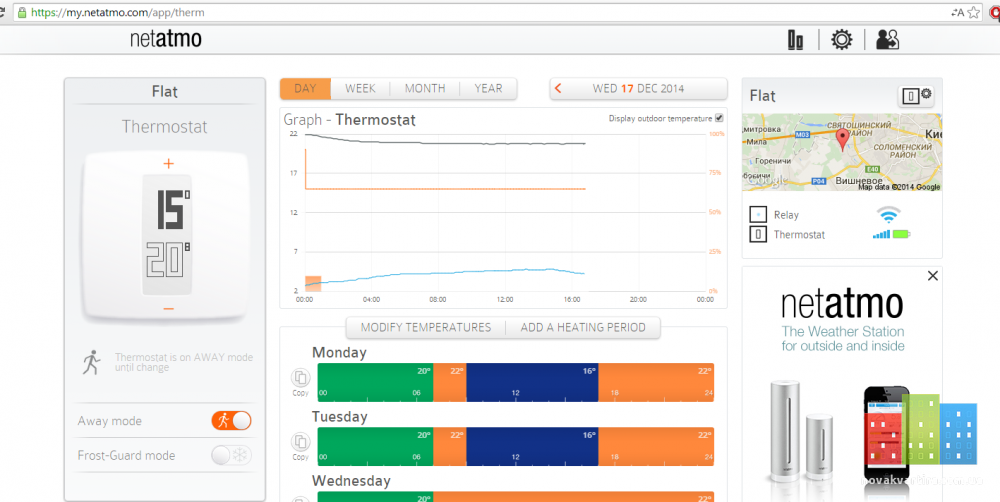Screen dimensions: 1000x502
Task: Click the Thermostat battery level icon
Action: tap(902, 234)
